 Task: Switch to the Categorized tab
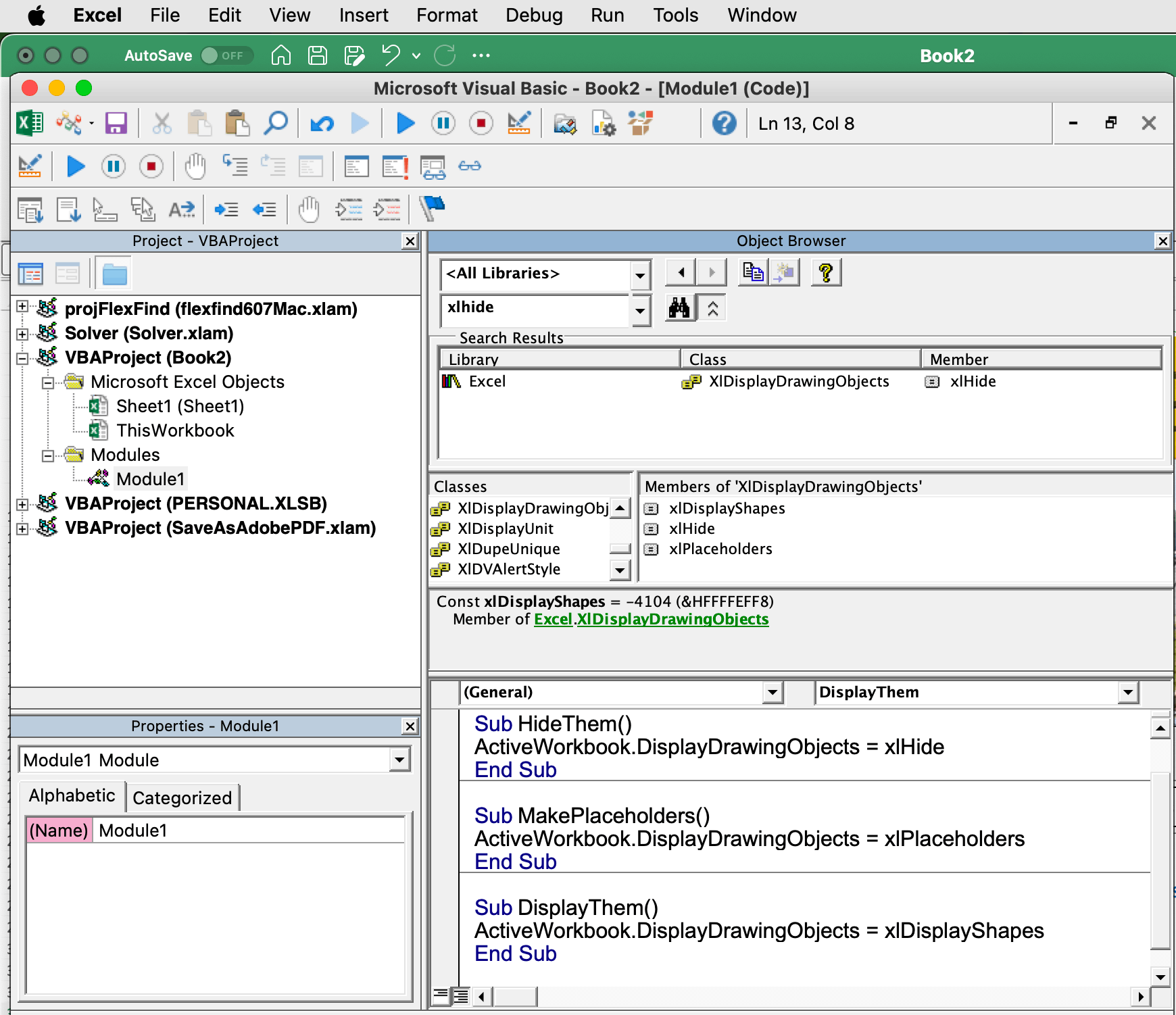click(x=182, y=798)
